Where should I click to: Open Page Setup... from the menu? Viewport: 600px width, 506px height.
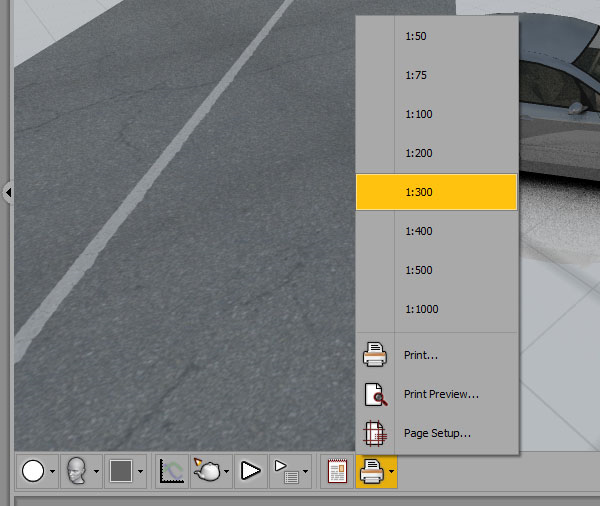coord(437,433)
